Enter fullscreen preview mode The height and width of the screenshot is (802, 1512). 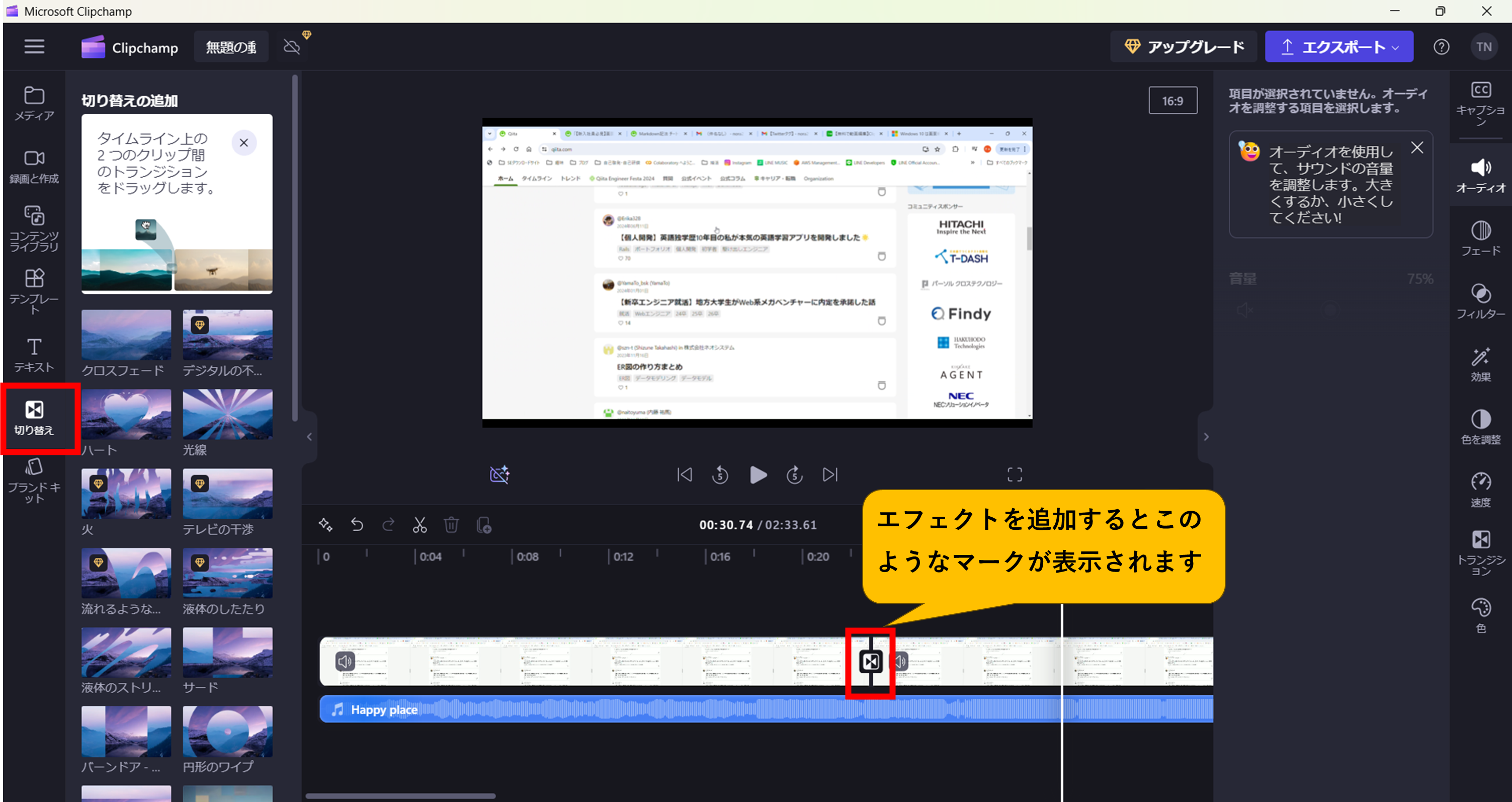(x=1014, y=474)
